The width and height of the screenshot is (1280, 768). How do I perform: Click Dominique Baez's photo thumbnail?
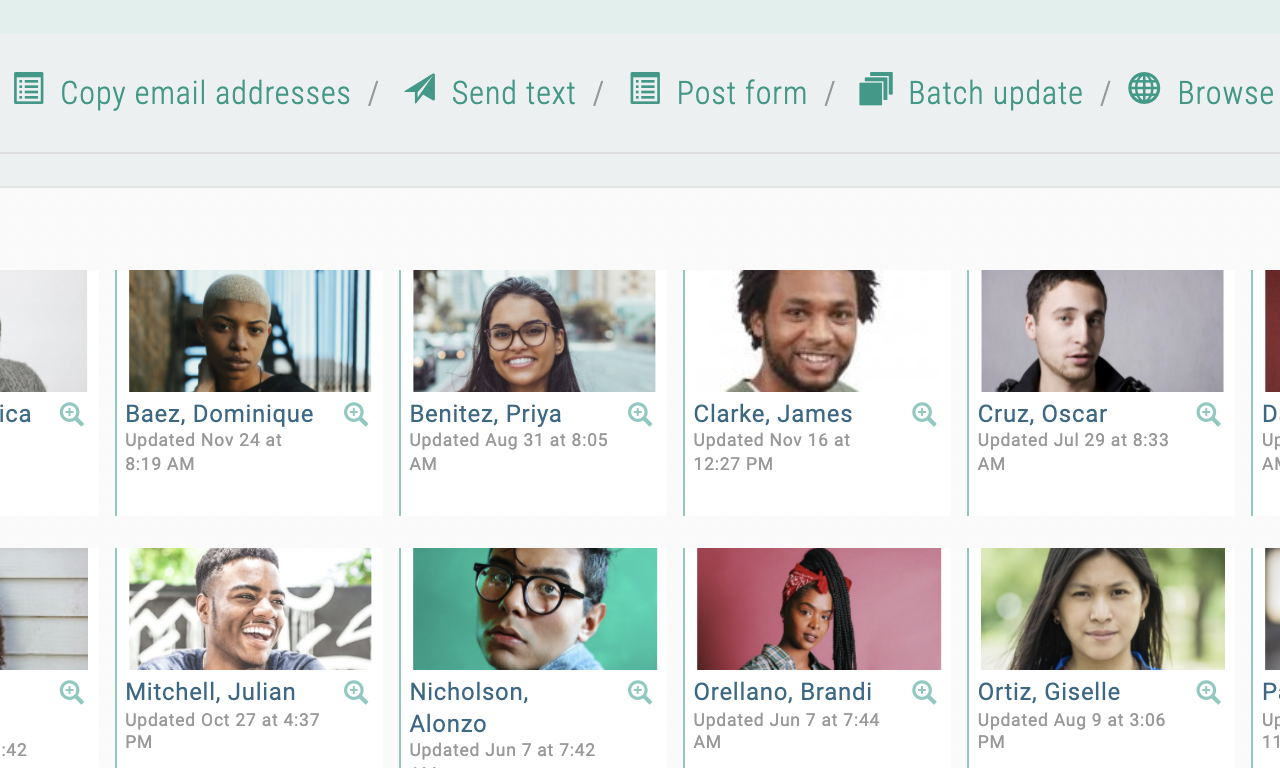pyautogui.click(x=250, y=331)
